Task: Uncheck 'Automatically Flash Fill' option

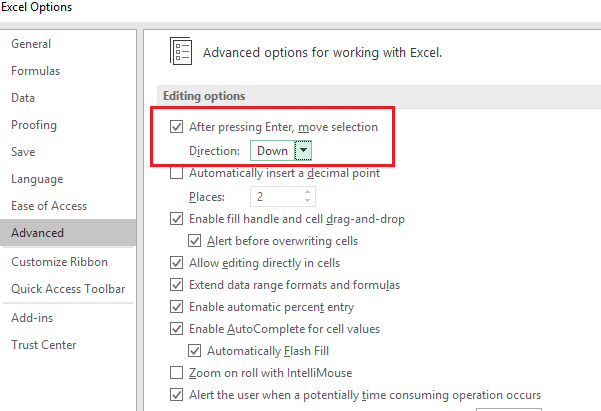Action: pos(195,351)
